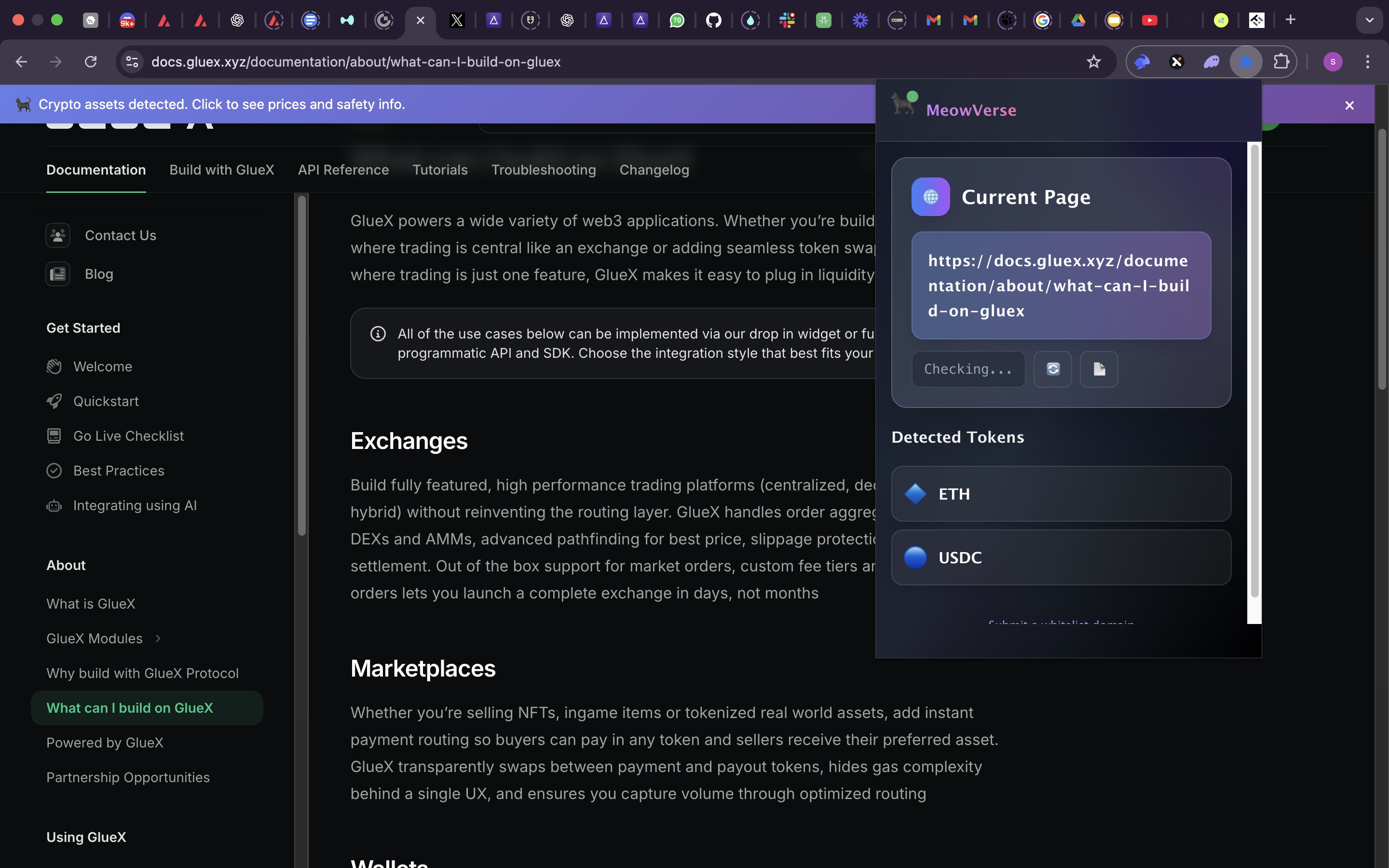This screenshot has height=868, width=1389.
Task: Reload the page using the browser reload icon
Action: pos(91,61)
